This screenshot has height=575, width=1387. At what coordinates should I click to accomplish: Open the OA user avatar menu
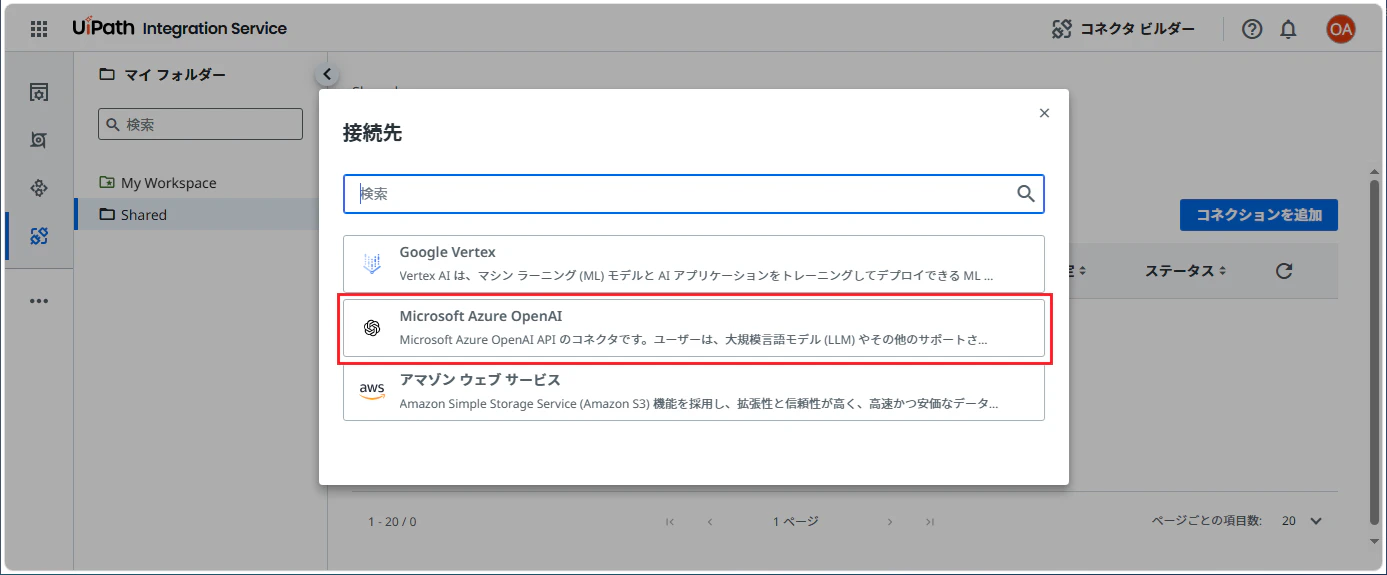[x=1340, y=29]
